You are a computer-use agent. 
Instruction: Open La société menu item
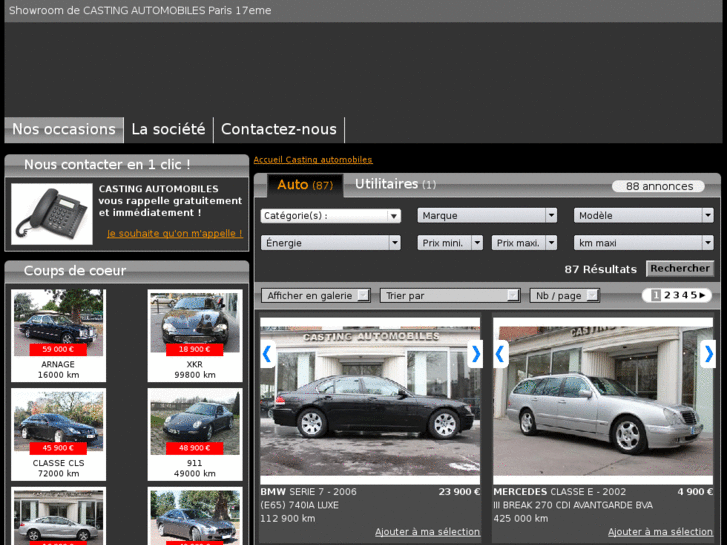click(168, 129)
